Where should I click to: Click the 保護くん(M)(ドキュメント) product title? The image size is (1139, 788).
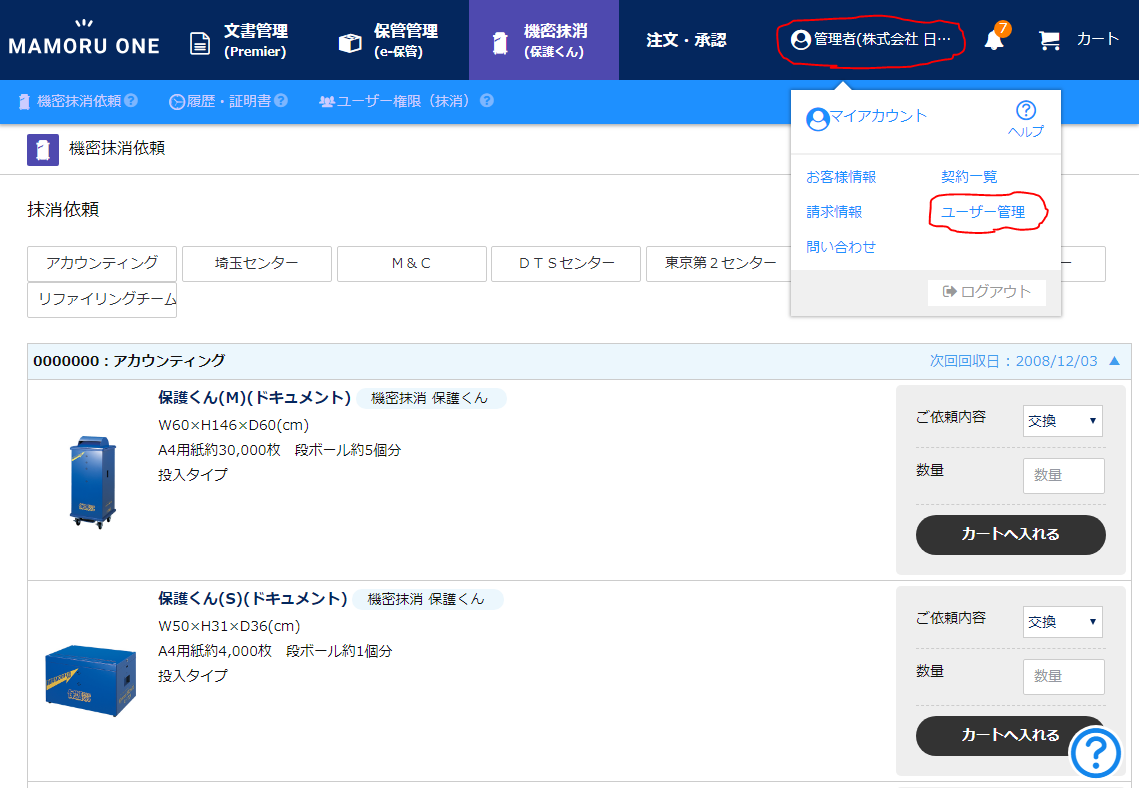254,398
